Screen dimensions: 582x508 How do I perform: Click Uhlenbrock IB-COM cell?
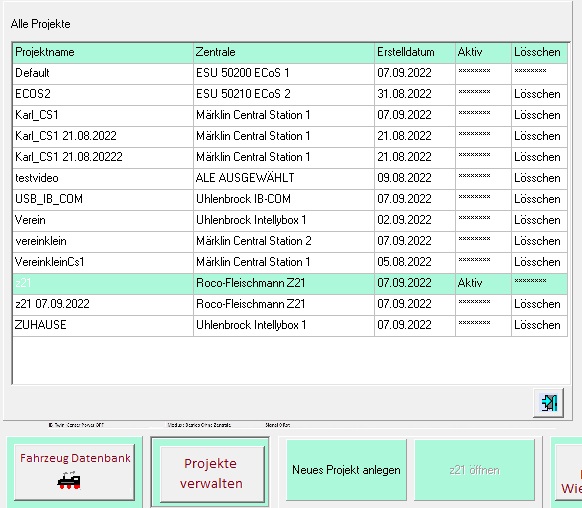click(x=284, y=199)
